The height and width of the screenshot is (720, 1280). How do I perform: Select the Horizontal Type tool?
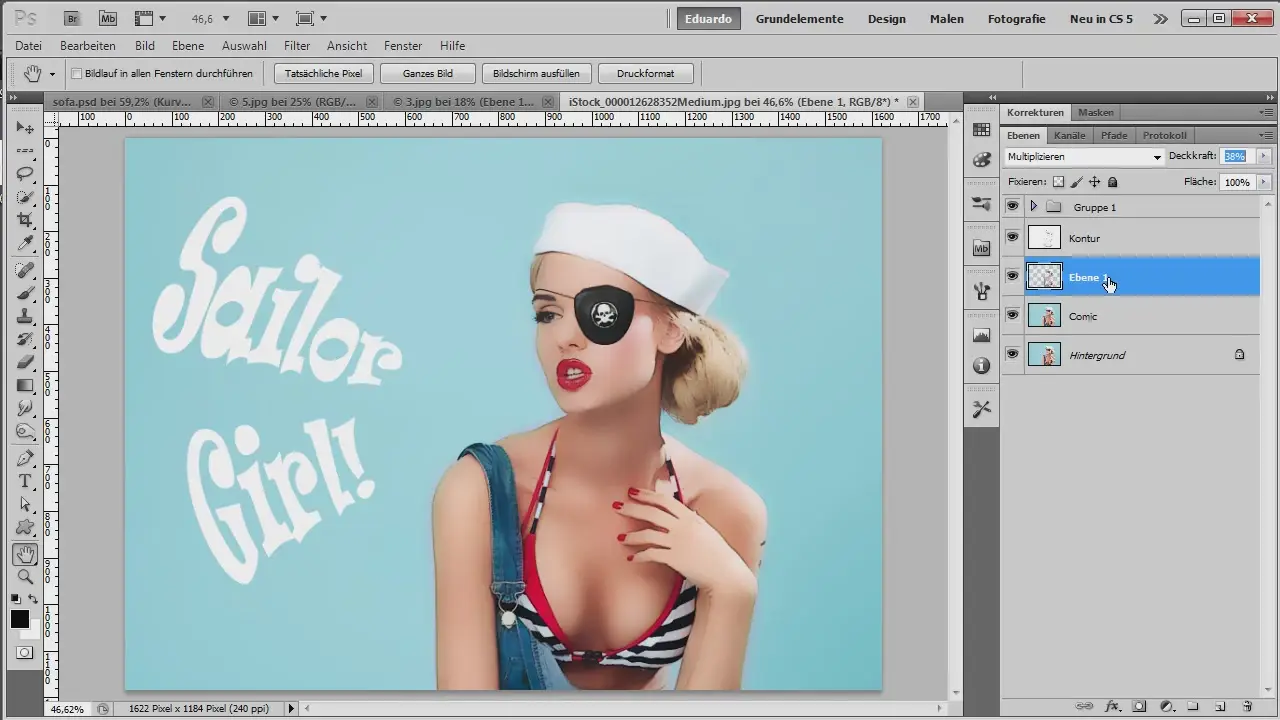pos(25,482)
